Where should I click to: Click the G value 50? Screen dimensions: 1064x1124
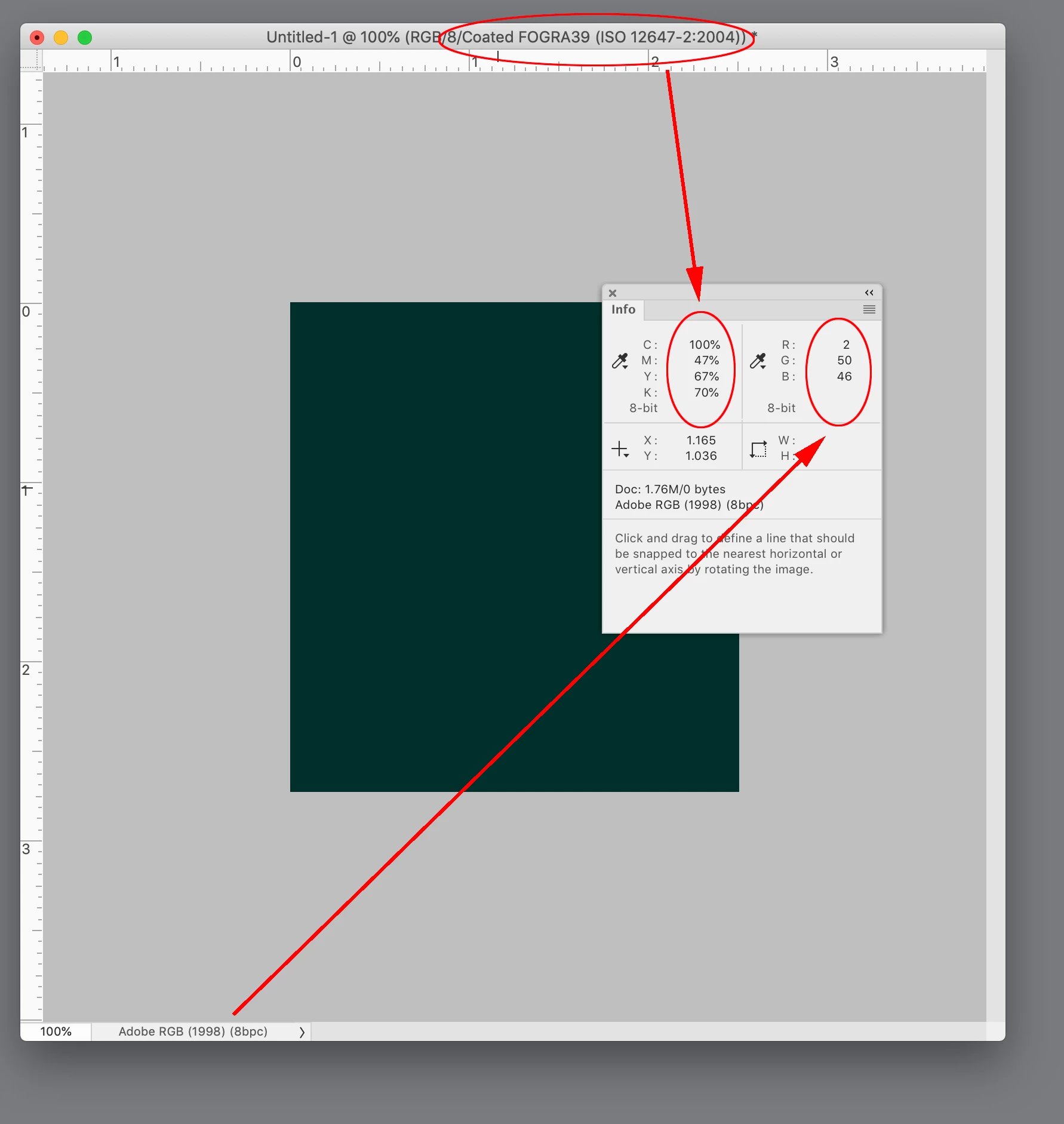(844, 360)
